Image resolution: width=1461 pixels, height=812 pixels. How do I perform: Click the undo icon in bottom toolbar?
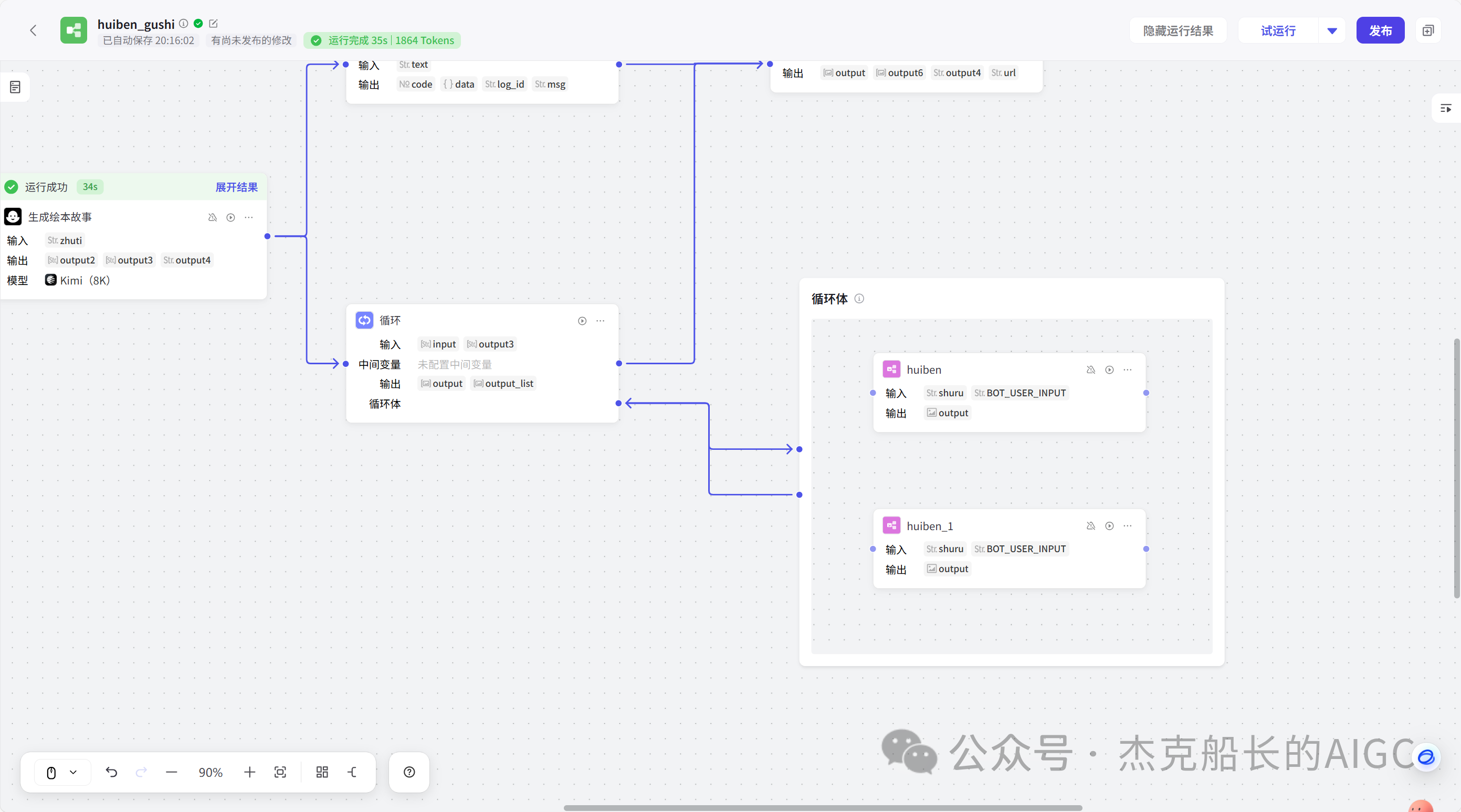tap(112, 772)
